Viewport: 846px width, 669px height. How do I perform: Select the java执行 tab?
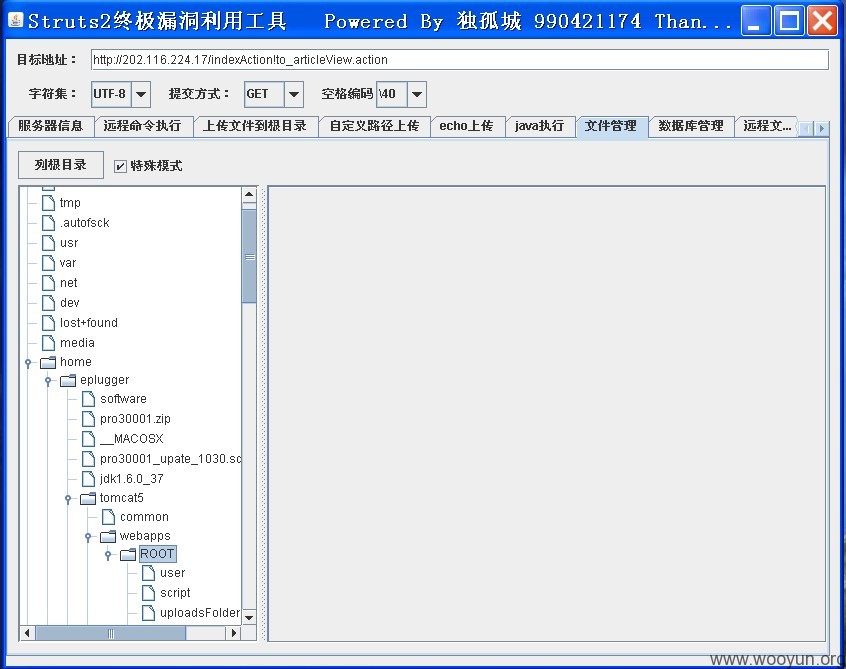tap(540, 126)
